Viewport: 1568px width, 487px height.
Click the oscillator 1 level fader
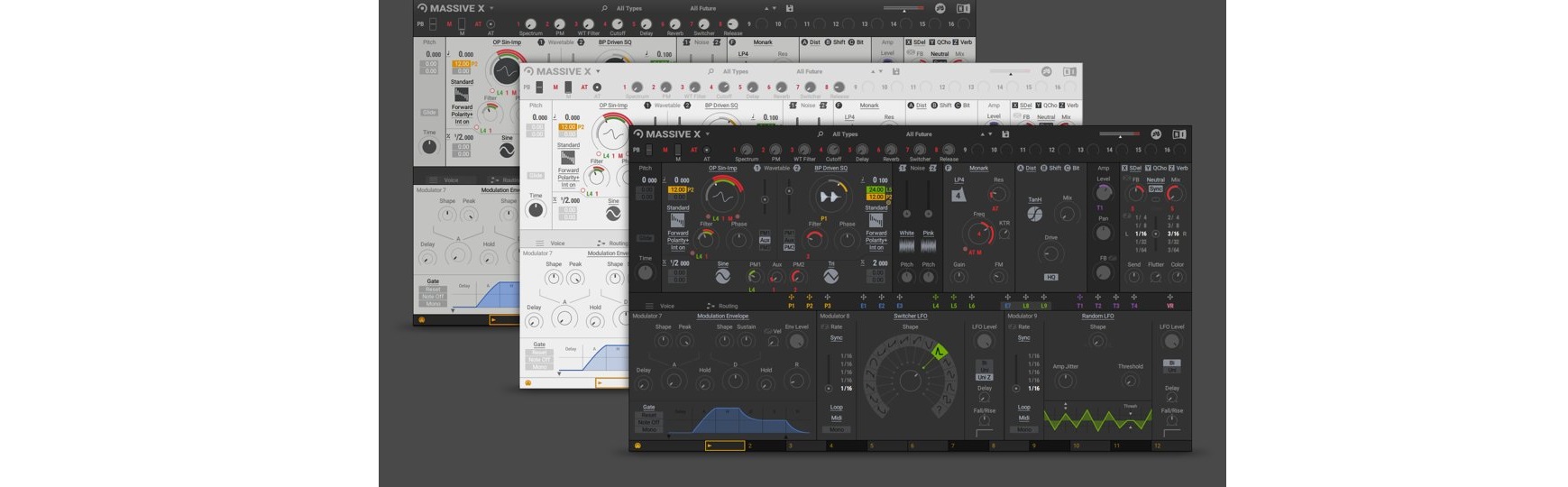pos(765,198)
